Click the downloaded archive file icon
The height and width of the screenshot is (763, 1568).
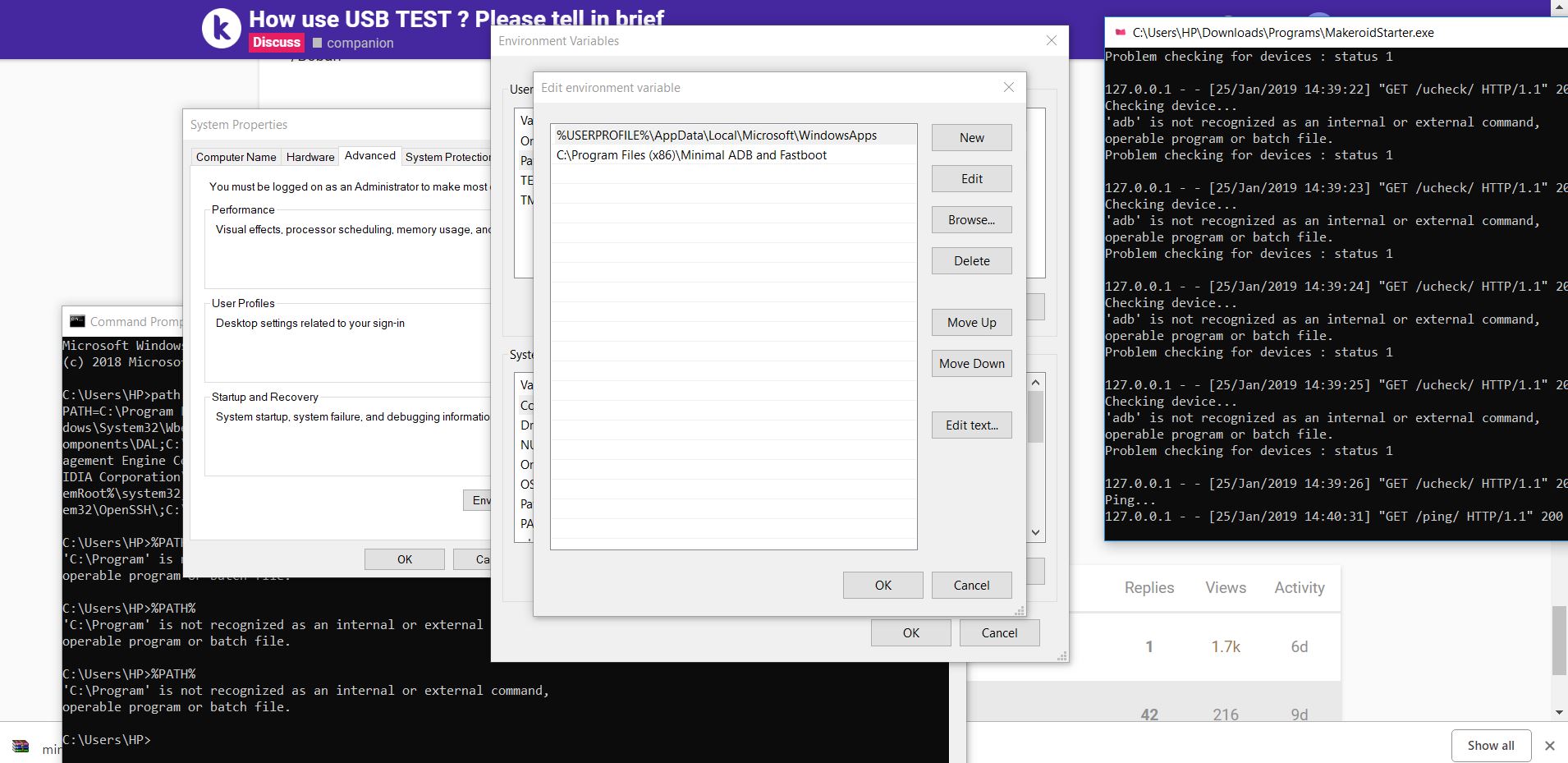pos(21,747)
